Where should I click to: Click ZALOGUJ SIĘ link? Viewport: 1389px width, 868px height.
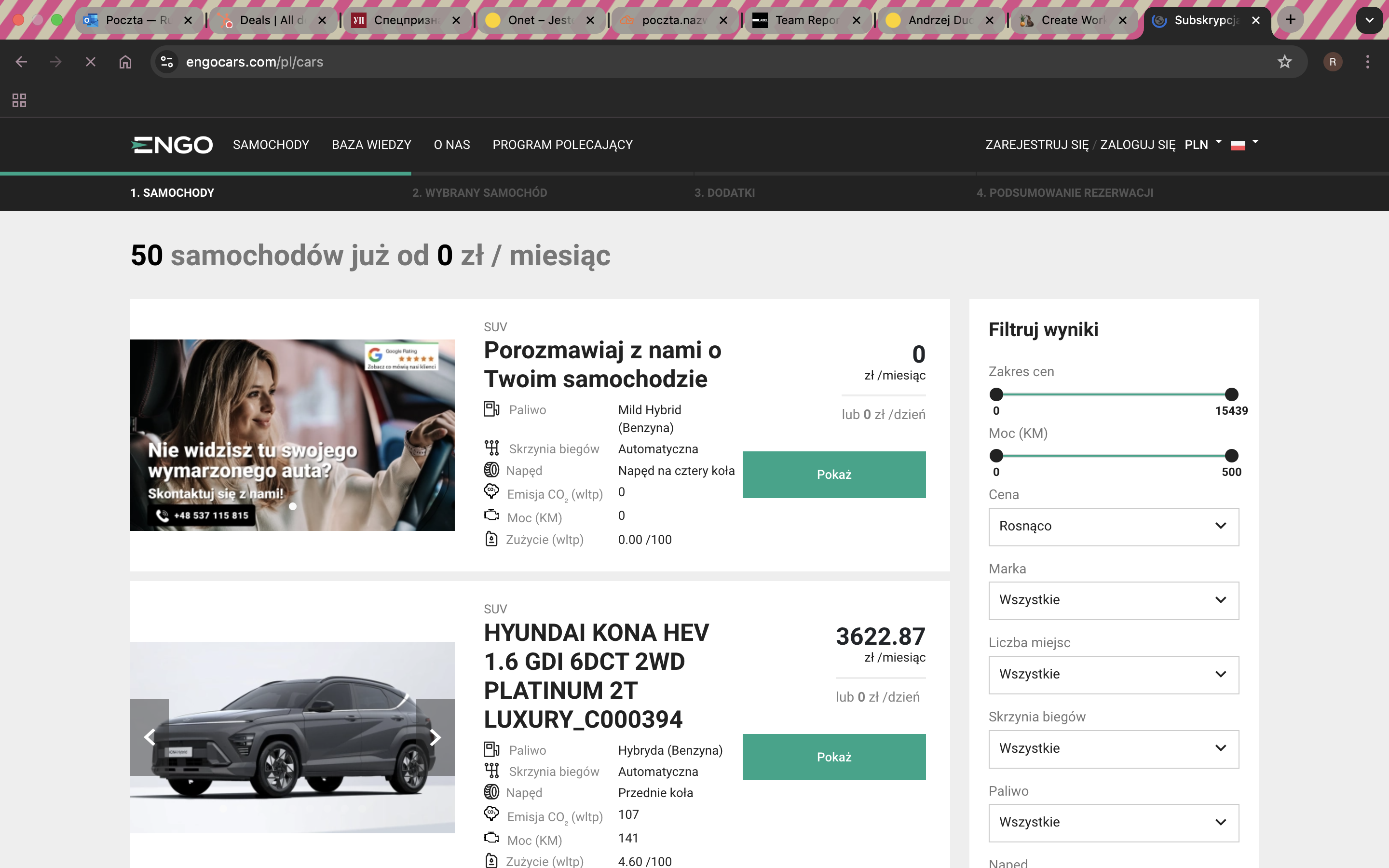(1138, 145)
